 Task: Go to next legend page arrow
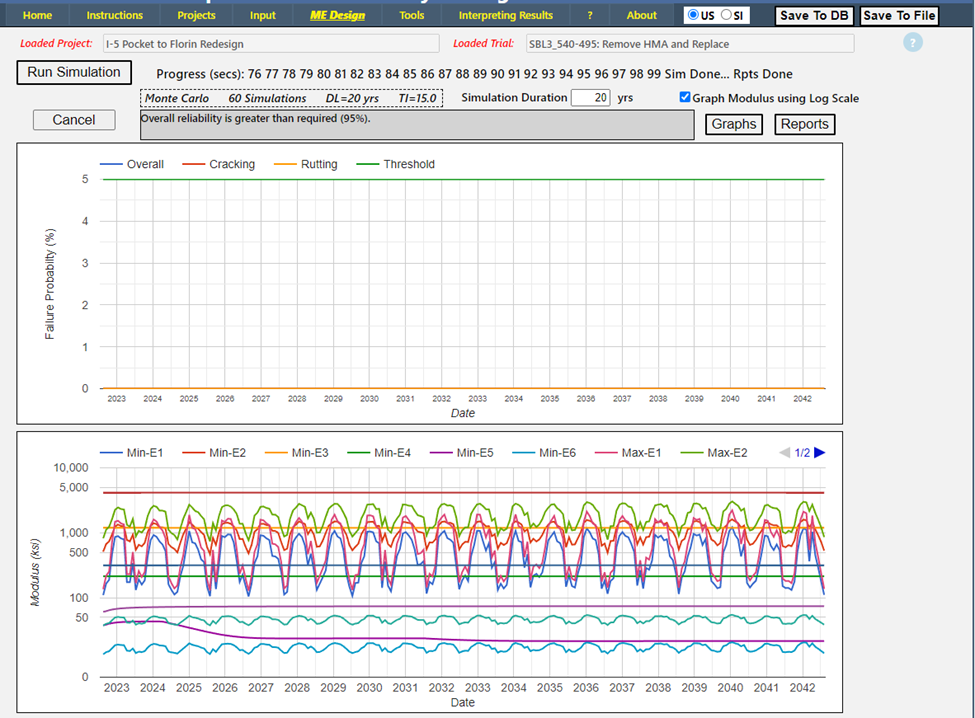point(820,453)
